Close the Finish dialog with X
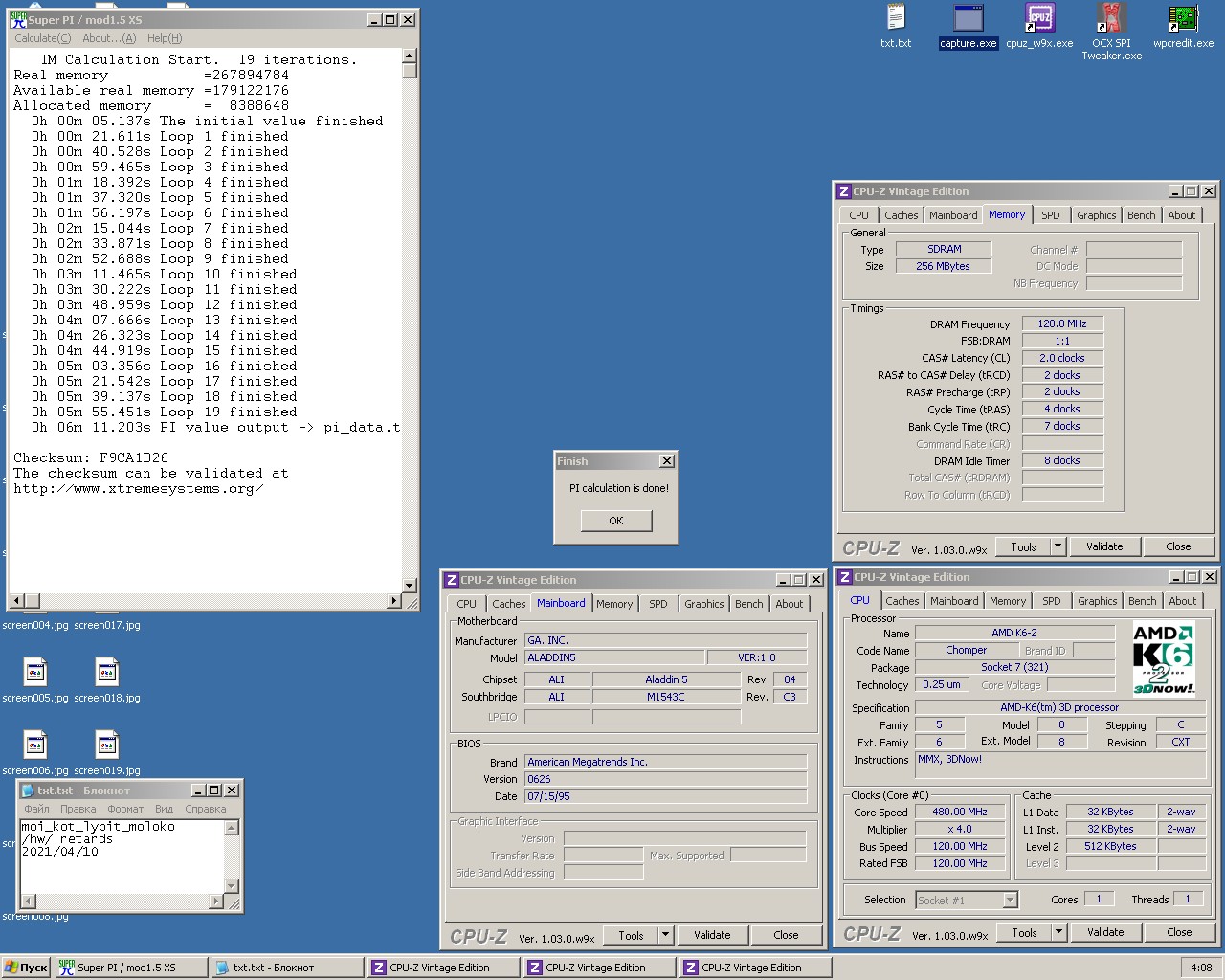 [x=667, y=461]
